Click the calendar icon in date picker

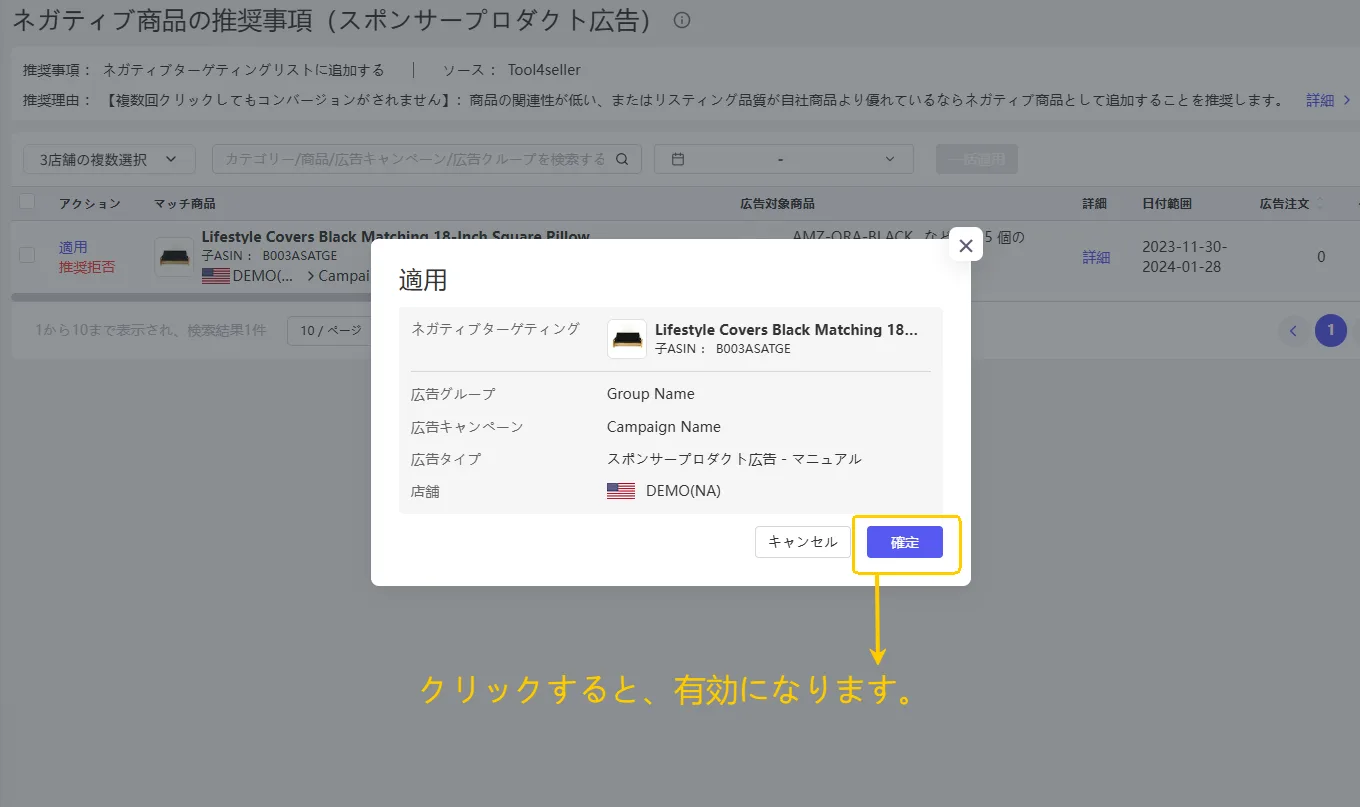pos(678,159)
